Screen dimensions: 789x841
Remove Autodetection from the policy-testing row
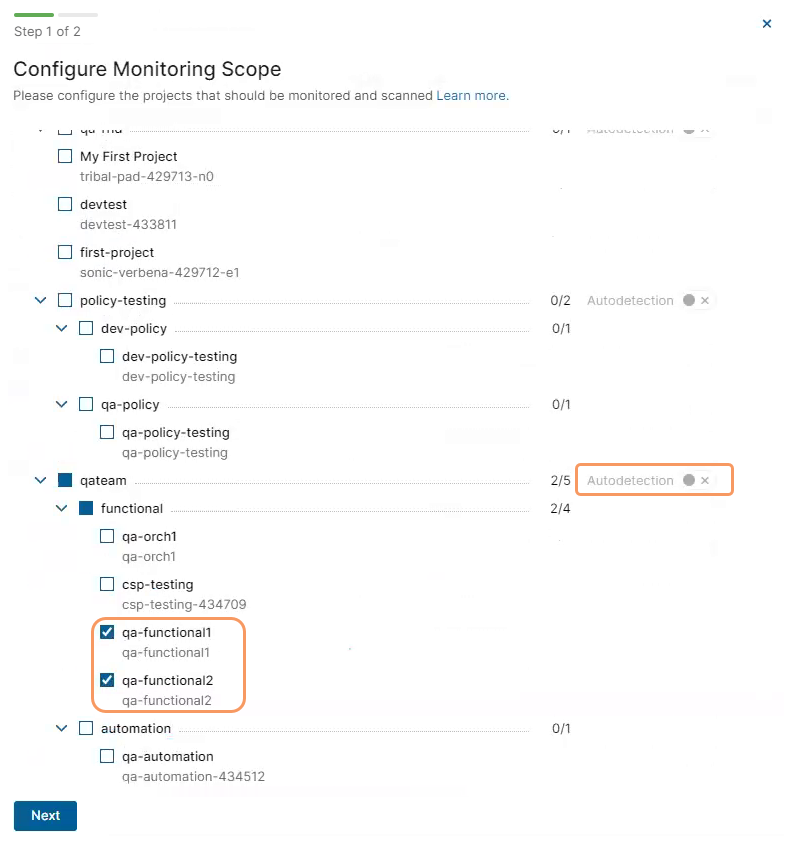[x=706, y=300]
